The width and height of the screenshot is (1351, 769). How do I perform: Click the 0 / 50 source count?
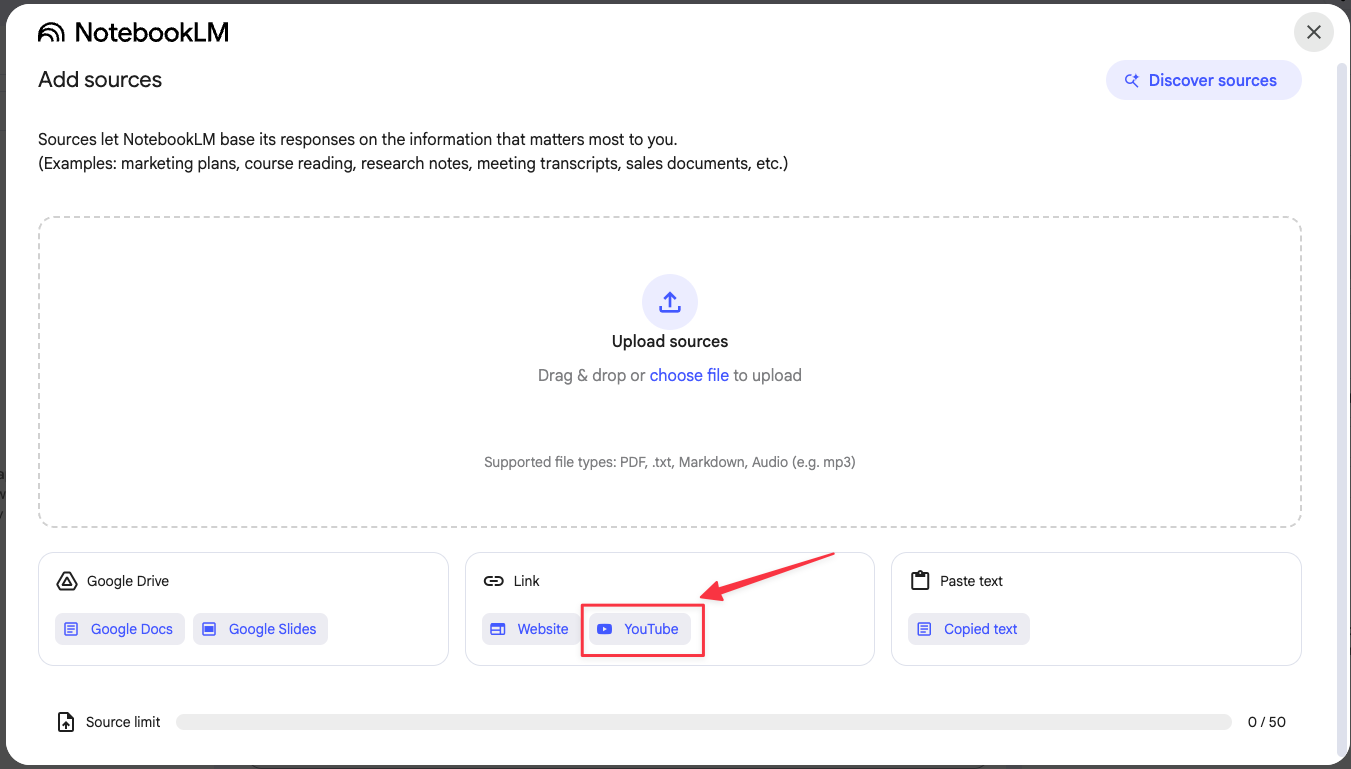pyautogui.click(x=1267, y=722)
